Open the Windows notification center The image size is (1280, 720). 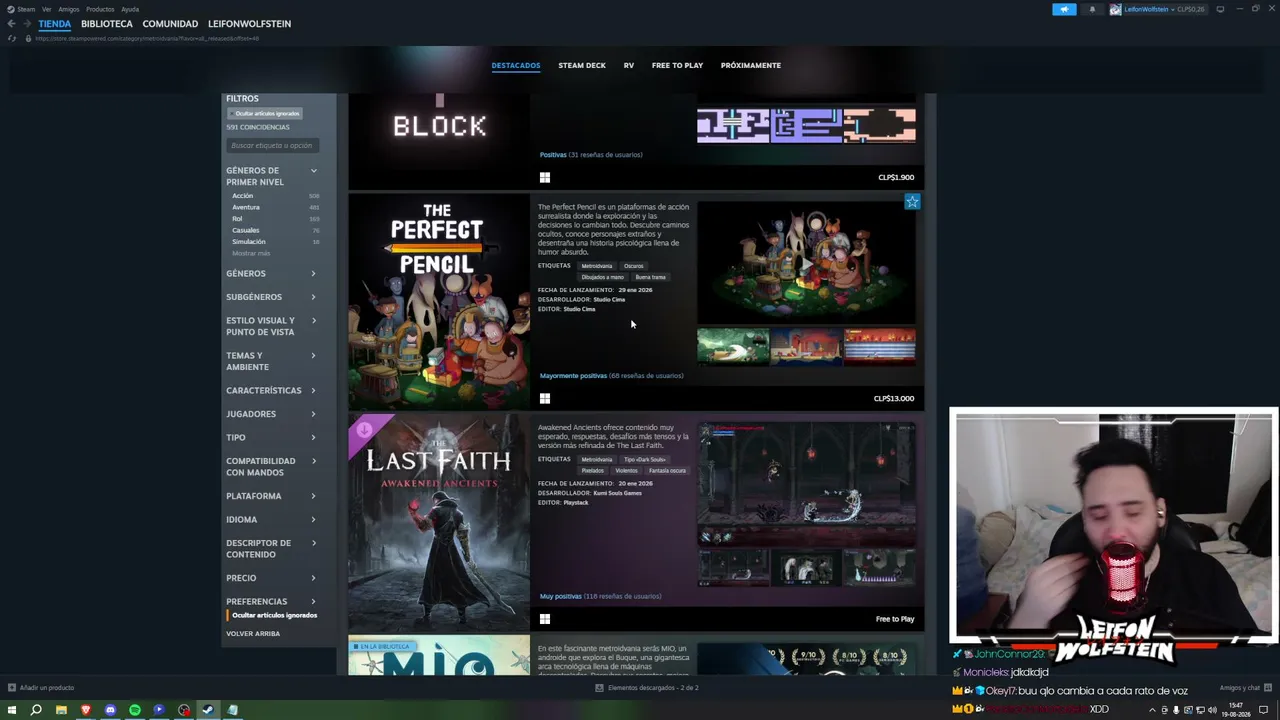(1263, 710)
